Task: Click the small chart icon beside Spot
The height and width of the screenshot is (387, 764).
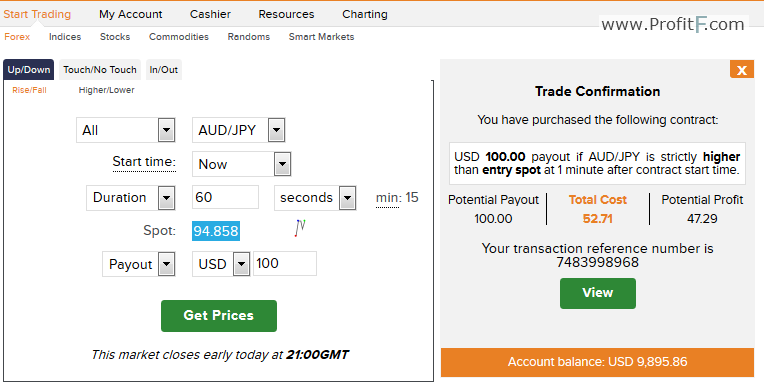Action: click(300, 228)
